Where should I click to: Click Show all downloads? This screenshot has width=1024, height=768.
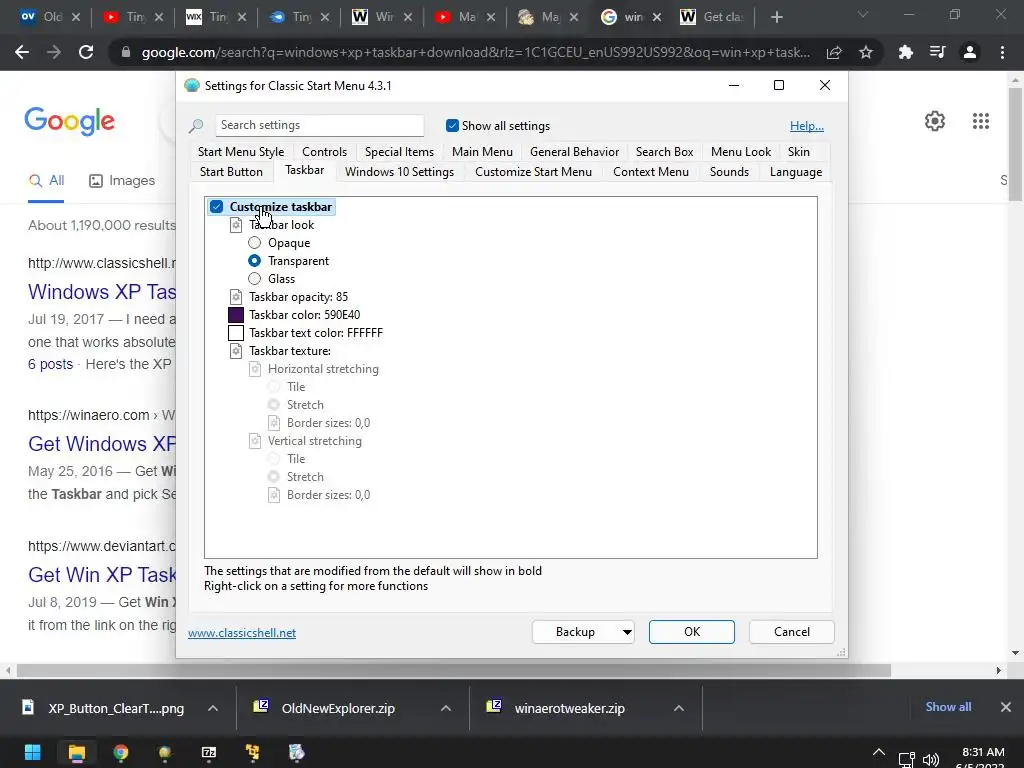(948, 707)
